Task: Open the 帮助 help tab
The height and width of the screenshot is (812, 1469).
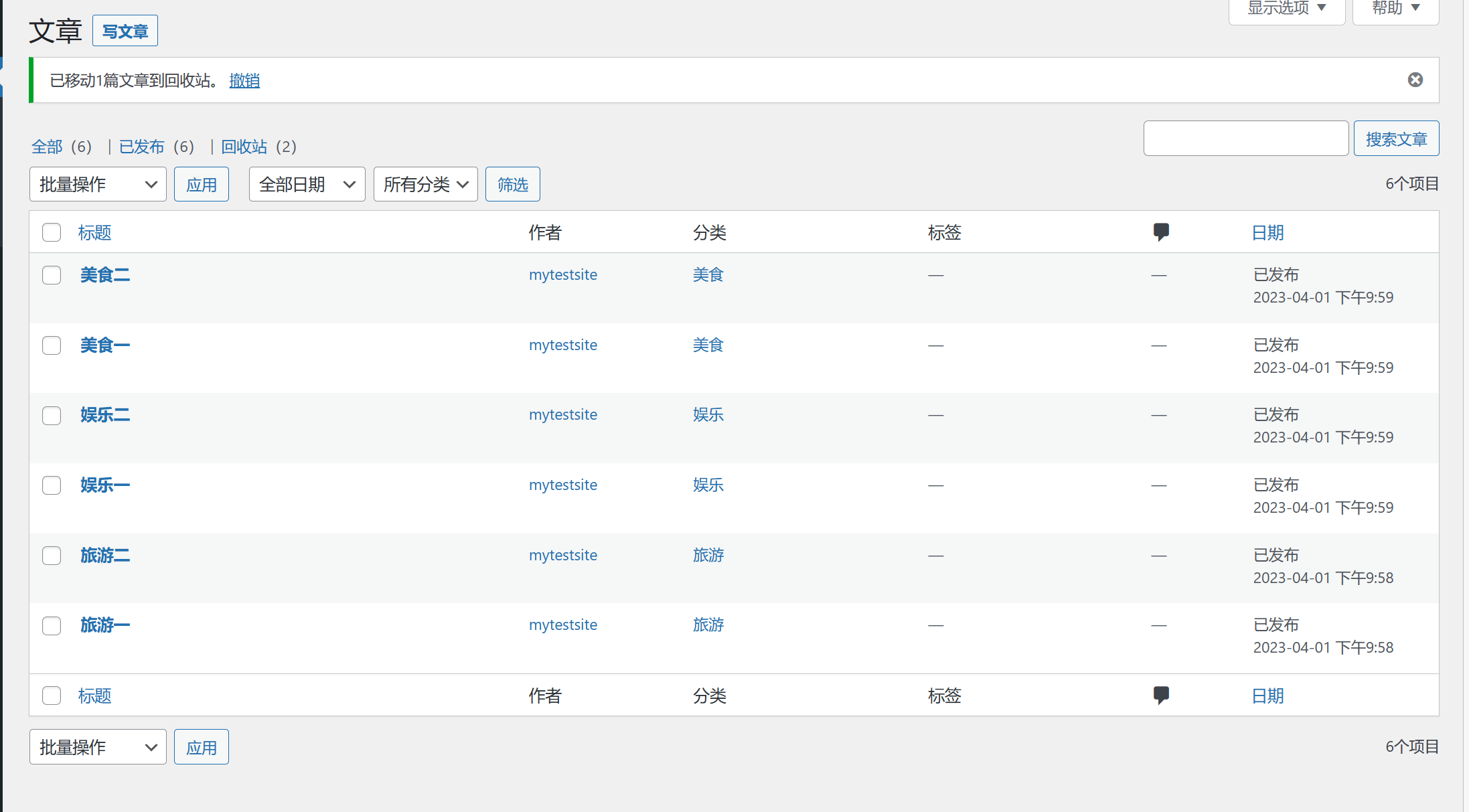Action: pos(1395,9)
